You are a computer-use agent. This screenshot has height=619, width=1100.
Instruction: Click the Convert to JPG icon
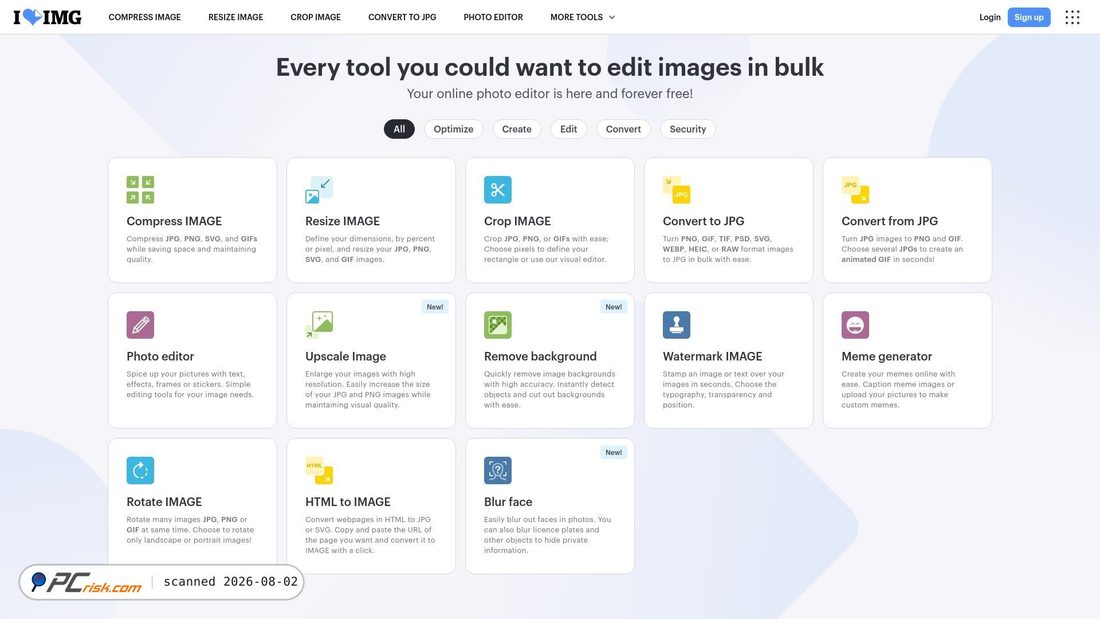coord(676,189)
